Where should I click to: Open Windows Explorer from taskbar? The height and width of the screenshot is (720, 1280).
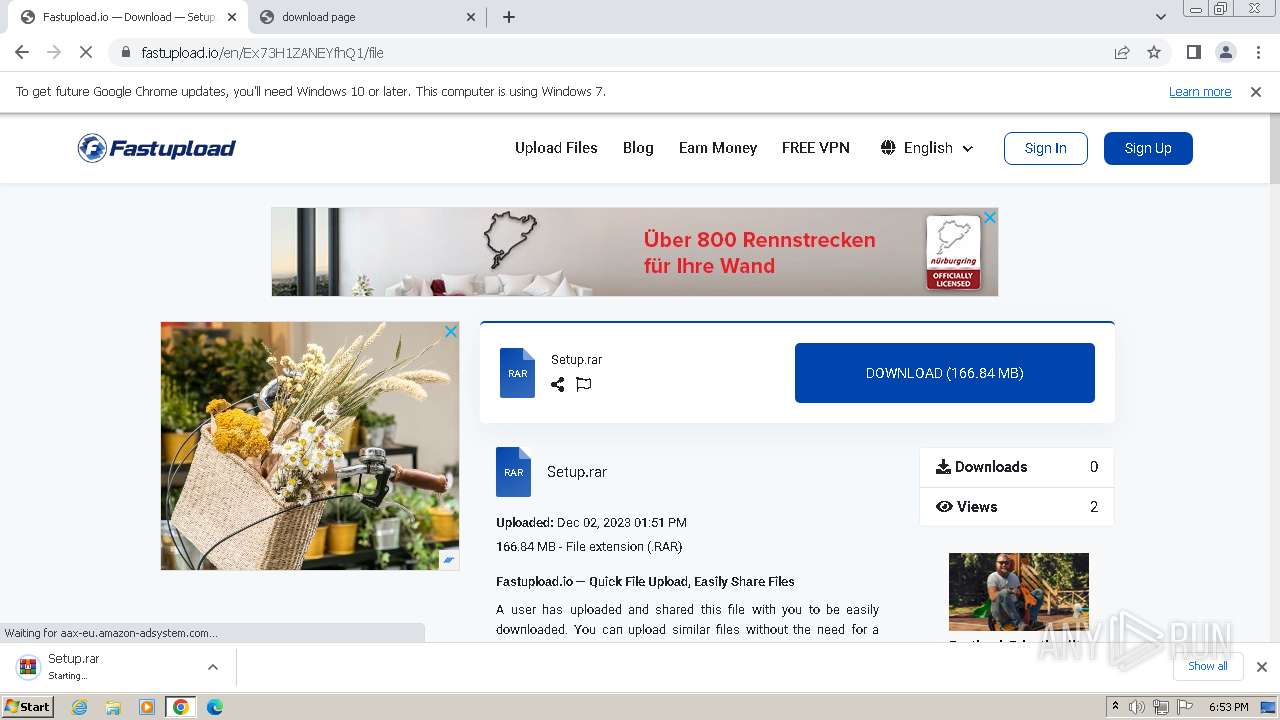click(113, 707)
